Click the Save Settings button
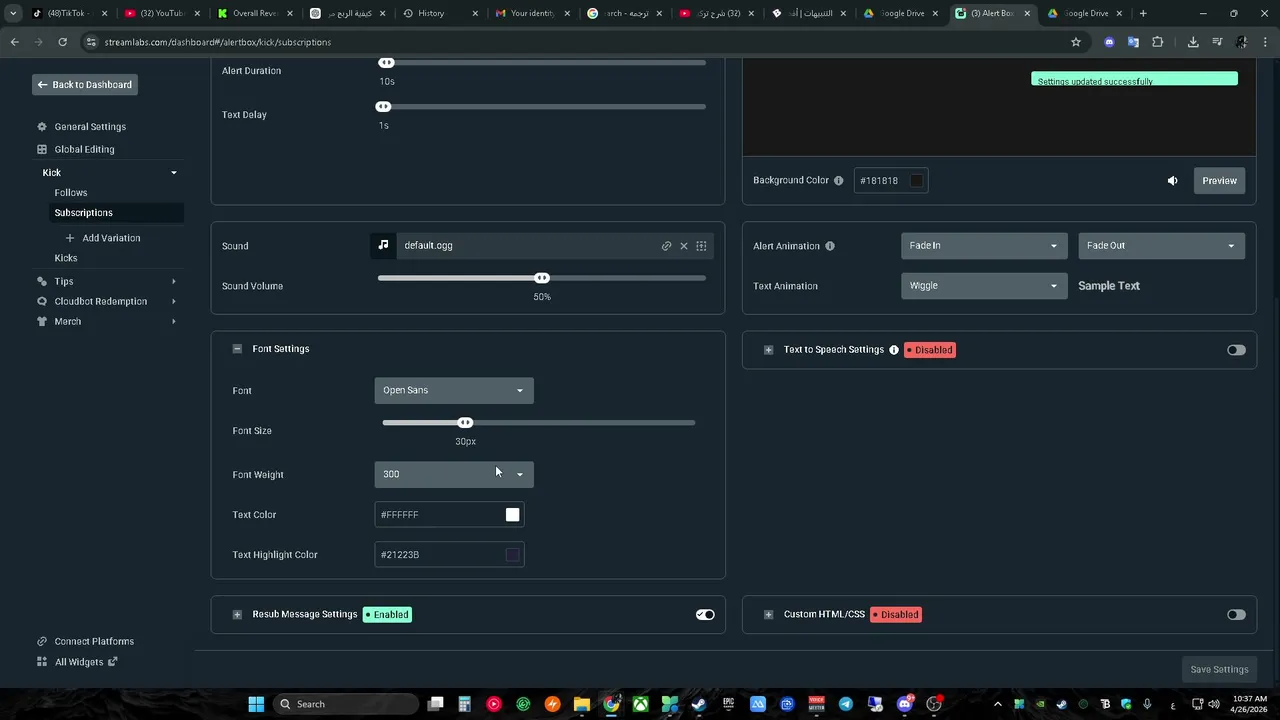Screen dimensions: 1280x720 (x=1219, y=670)
